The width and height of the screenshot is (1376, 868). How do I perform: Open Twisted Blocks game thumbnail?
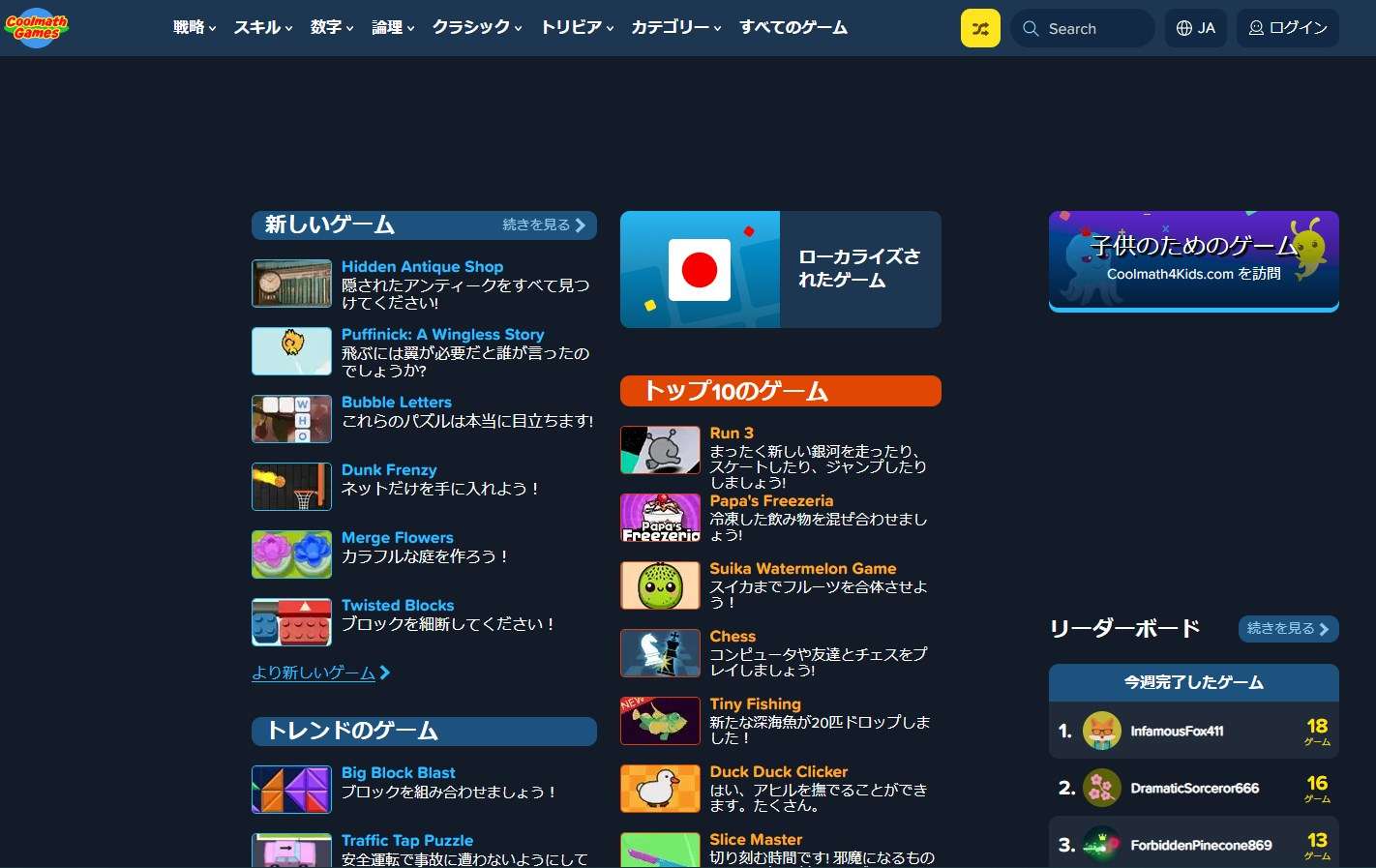tap(291, 622)
